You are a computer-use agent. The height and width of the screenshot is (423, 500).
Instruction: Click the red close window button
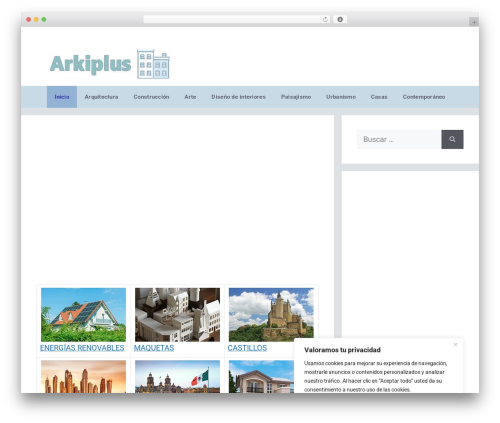click(29, 19)
